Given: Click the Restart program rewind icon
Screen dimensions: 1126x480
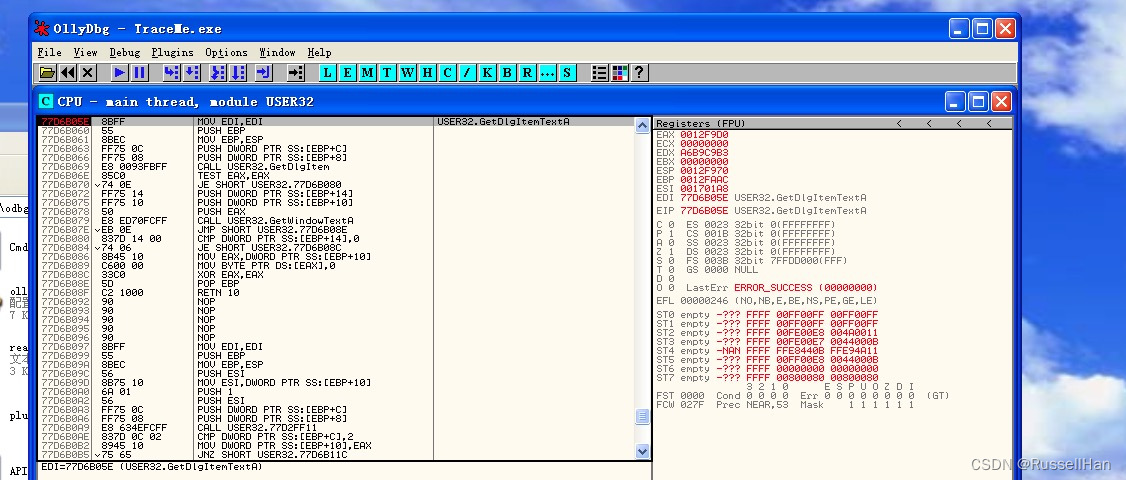Looking at the screenshot, I should coord(68,73).
